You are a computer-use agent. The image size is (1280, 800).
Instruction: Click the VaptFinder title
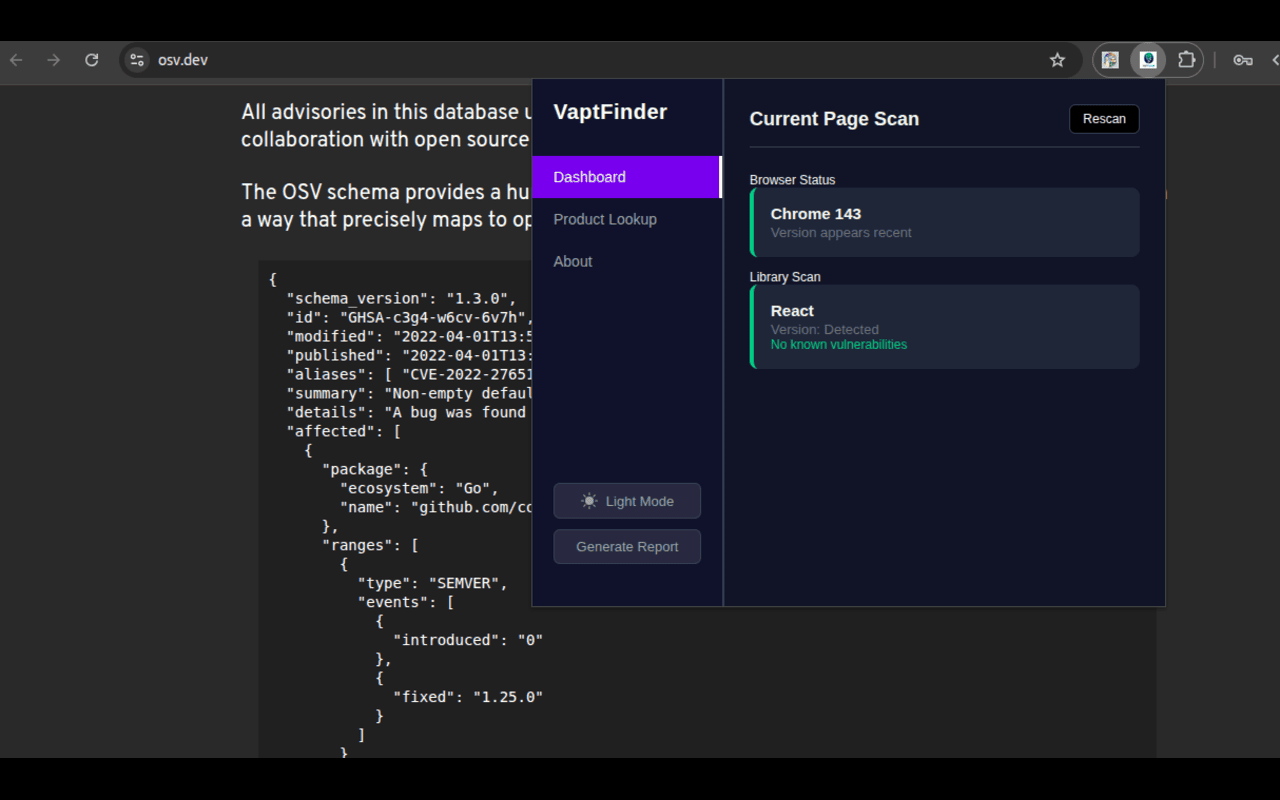point(610,112)
